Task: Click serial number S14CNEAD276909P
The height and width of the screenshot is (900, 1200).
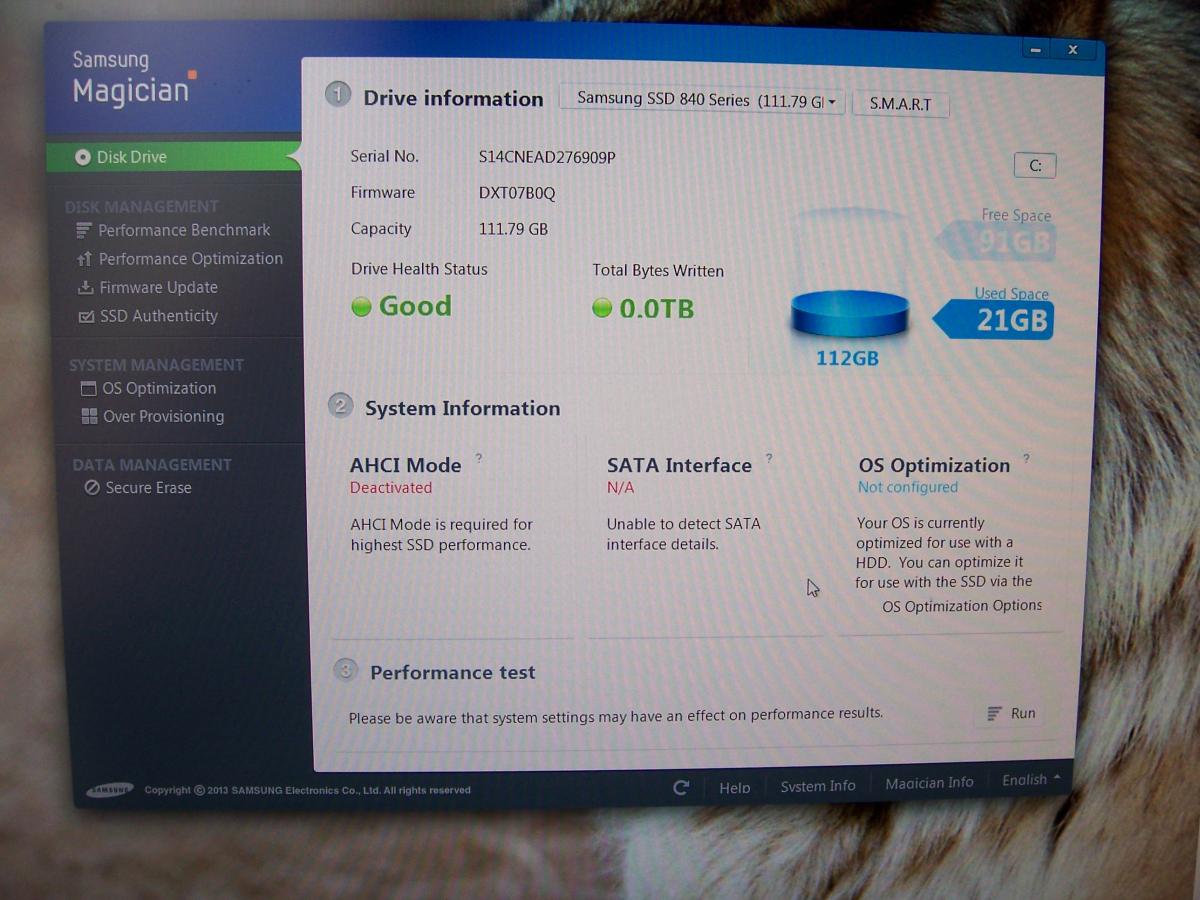Action: coord(547,157)
